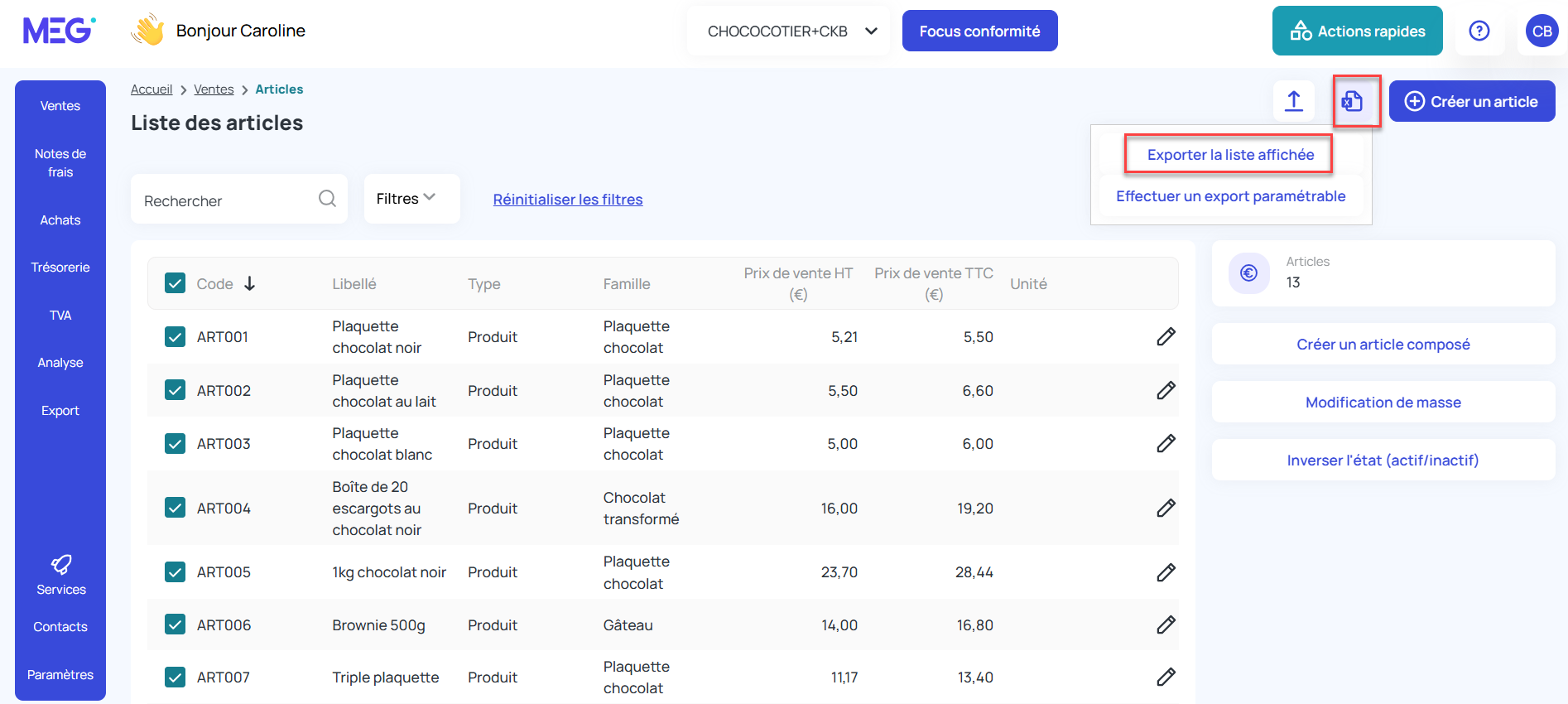Open the CB user avatar
This screenshot has height=704, width=1568.
point(1542,31)
